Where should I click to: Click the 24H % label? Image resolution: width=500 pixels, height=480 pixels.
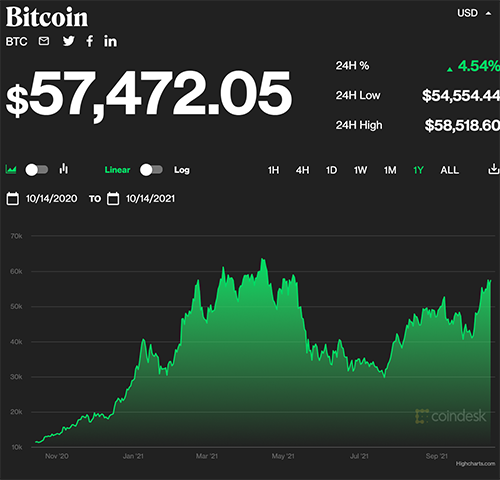coord(352,66)
